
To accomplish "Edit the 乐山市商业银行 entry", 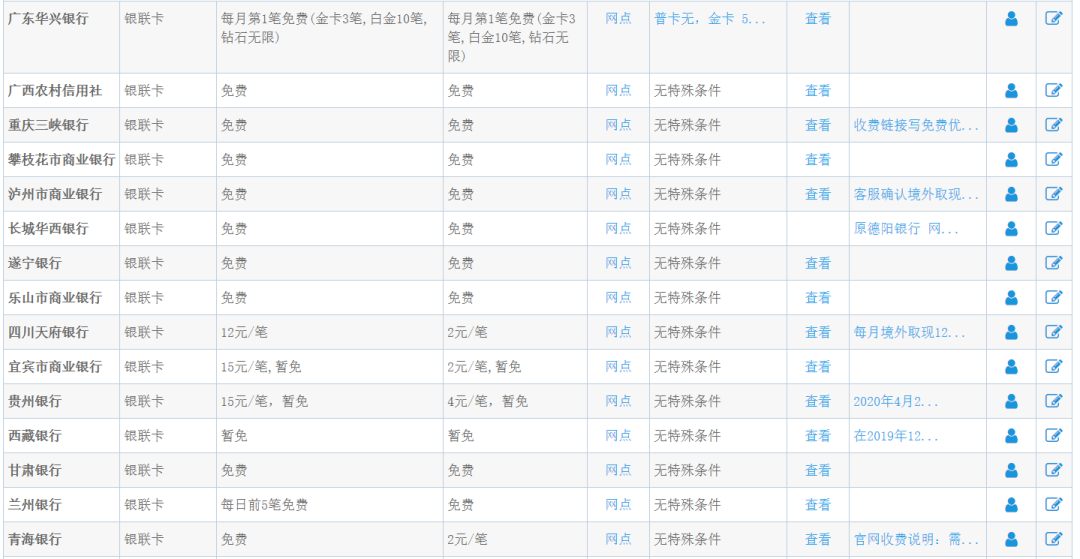I will pos(1054,297).
